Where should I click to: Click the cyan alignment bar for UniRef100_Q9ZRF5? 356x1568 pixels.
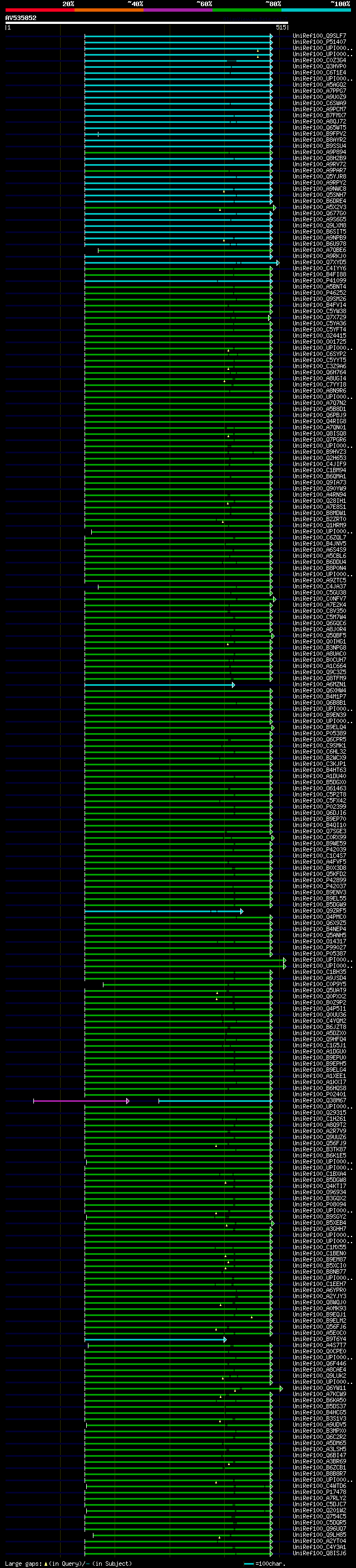tap(164, 911)
